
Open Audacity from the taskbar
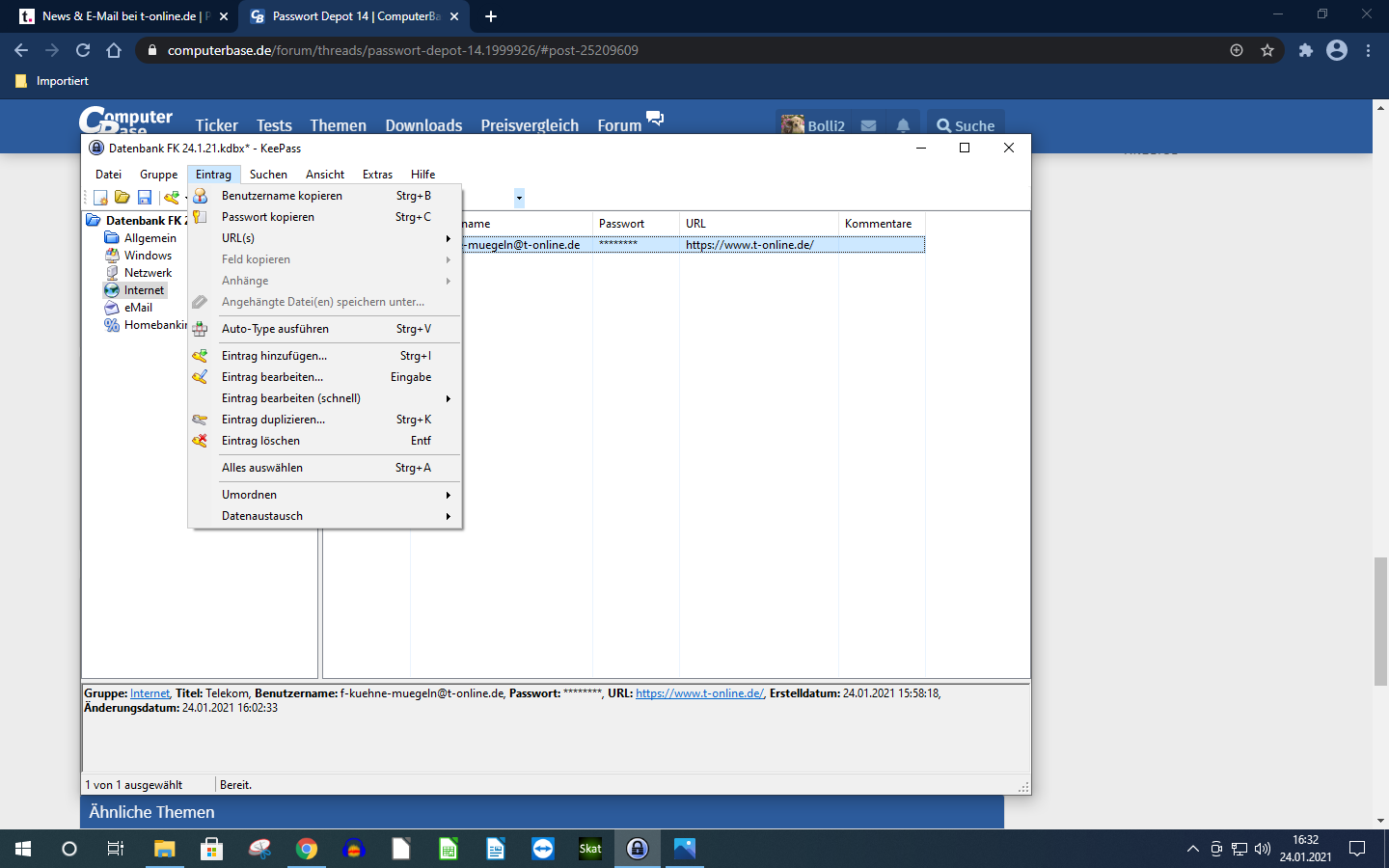(x=354, y=849)
